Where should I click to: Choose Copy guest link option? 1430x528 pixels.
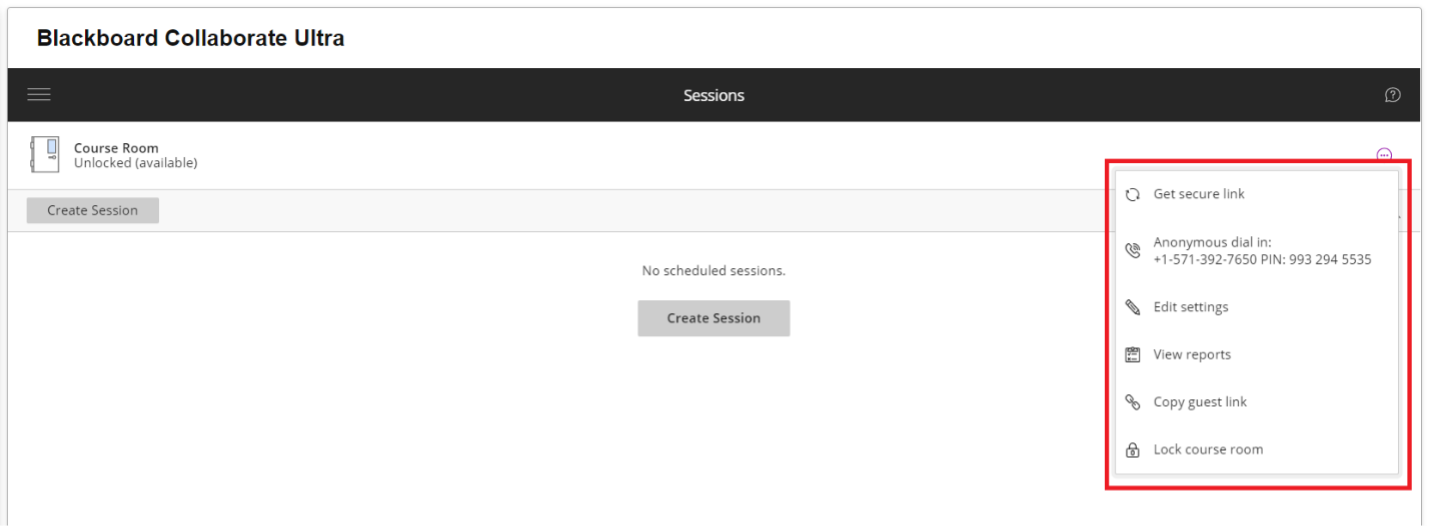click(x=1257, y=402)
